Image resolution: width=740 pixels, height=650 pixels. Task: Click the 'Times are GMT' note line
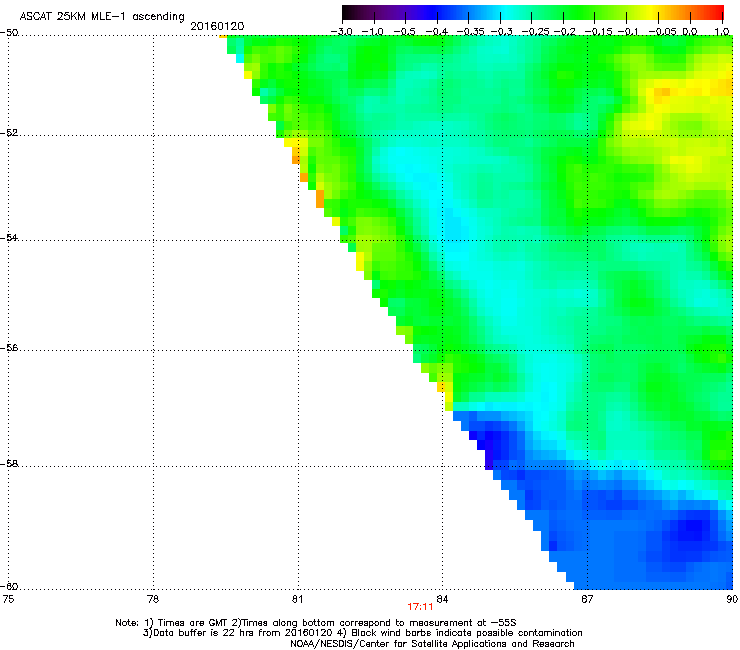tap(316, 623)
